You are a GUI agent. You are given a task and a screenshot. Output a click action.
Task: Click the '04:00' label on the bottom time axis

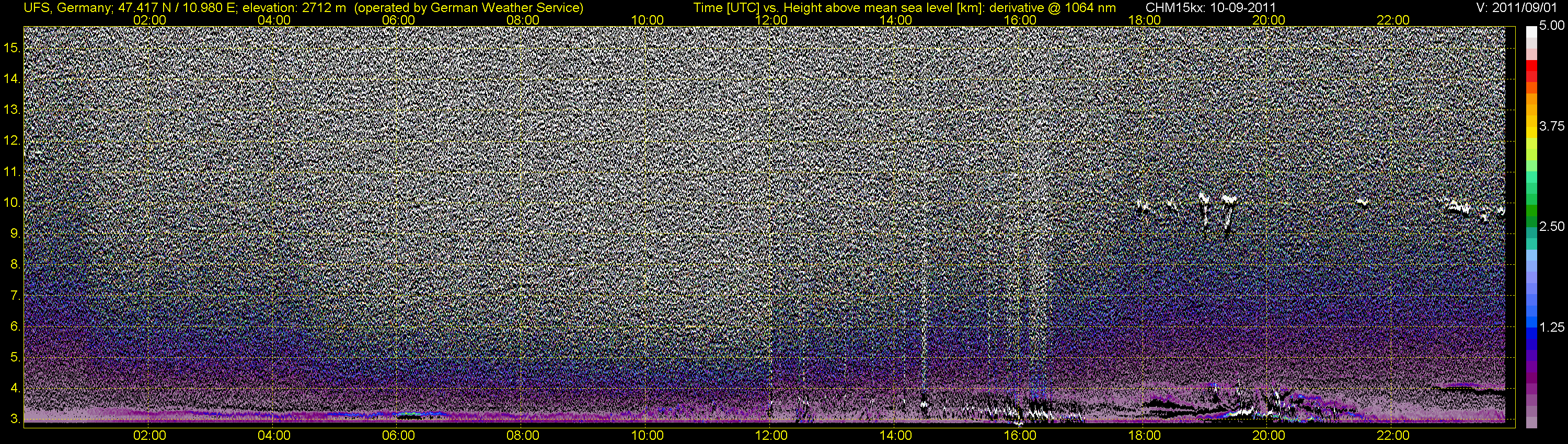[x=274, y=436]
